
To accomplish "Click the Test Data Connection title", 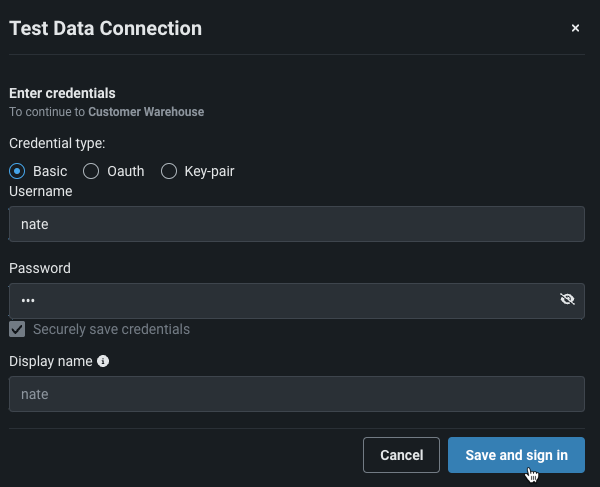I will pos(105,29).
